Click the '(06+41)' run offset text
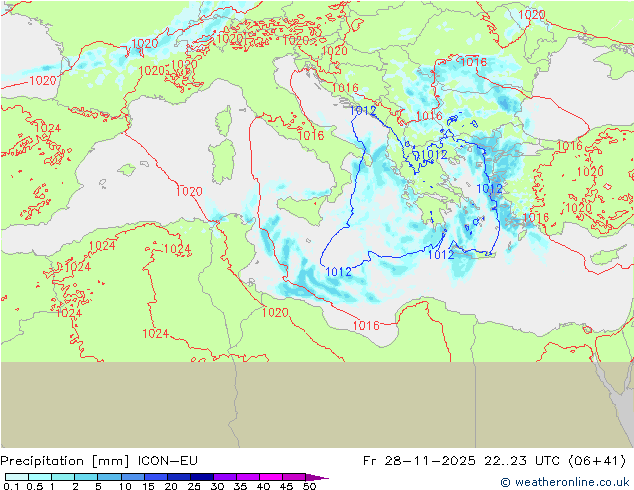 coord(597,460)
